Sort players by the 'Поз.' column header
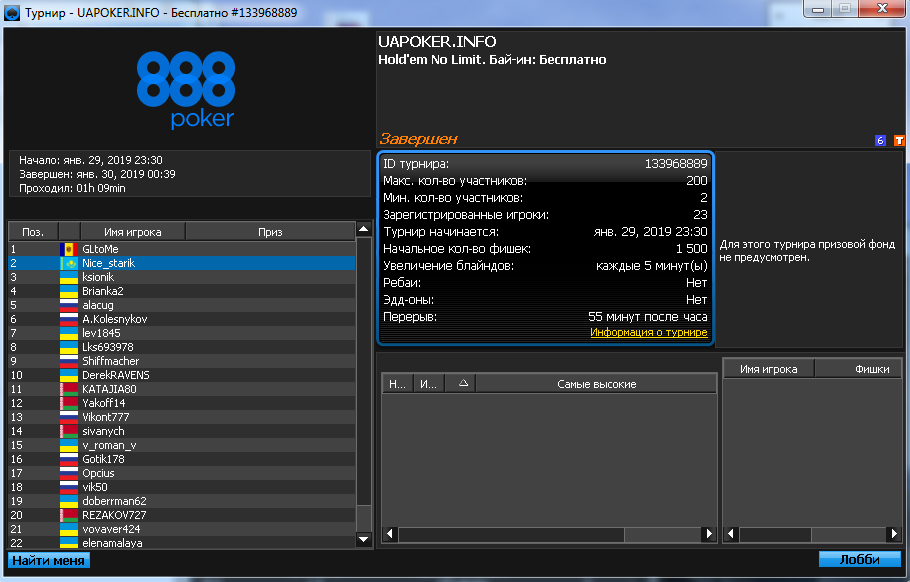 [33, 232]
